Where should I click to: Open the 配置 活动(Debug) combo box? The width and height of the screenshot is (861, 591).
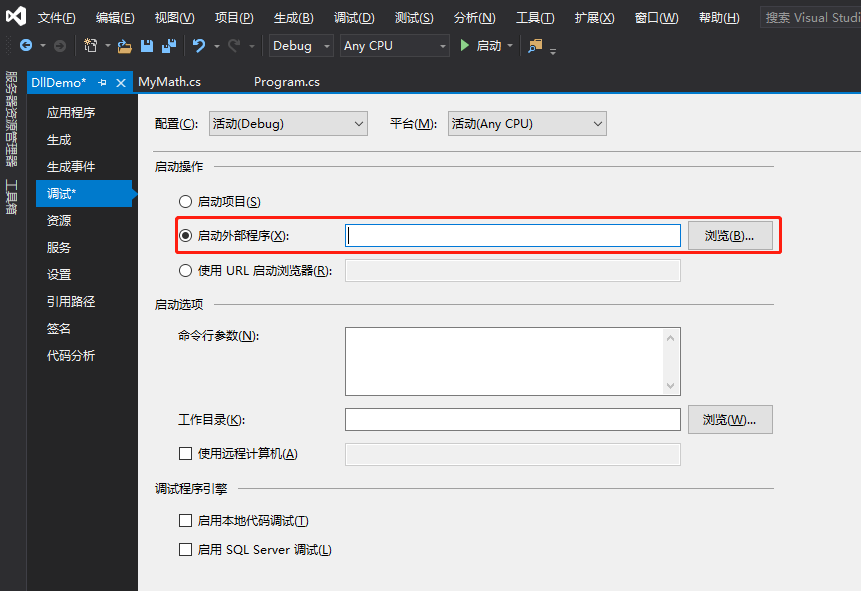tap(288, 124)
